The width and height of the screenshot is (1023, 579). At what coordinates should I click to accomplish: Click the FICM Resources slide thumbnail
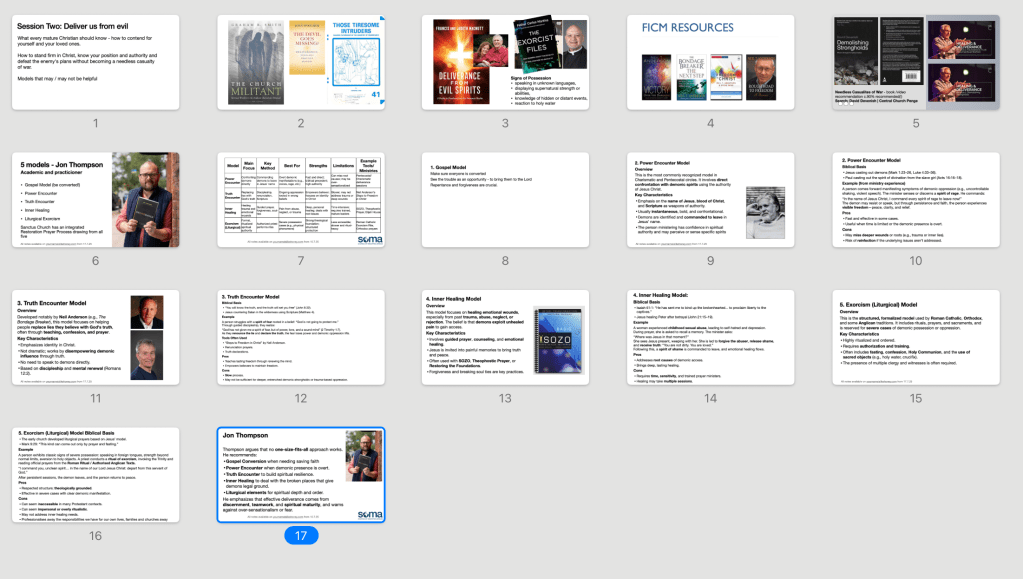710,62
